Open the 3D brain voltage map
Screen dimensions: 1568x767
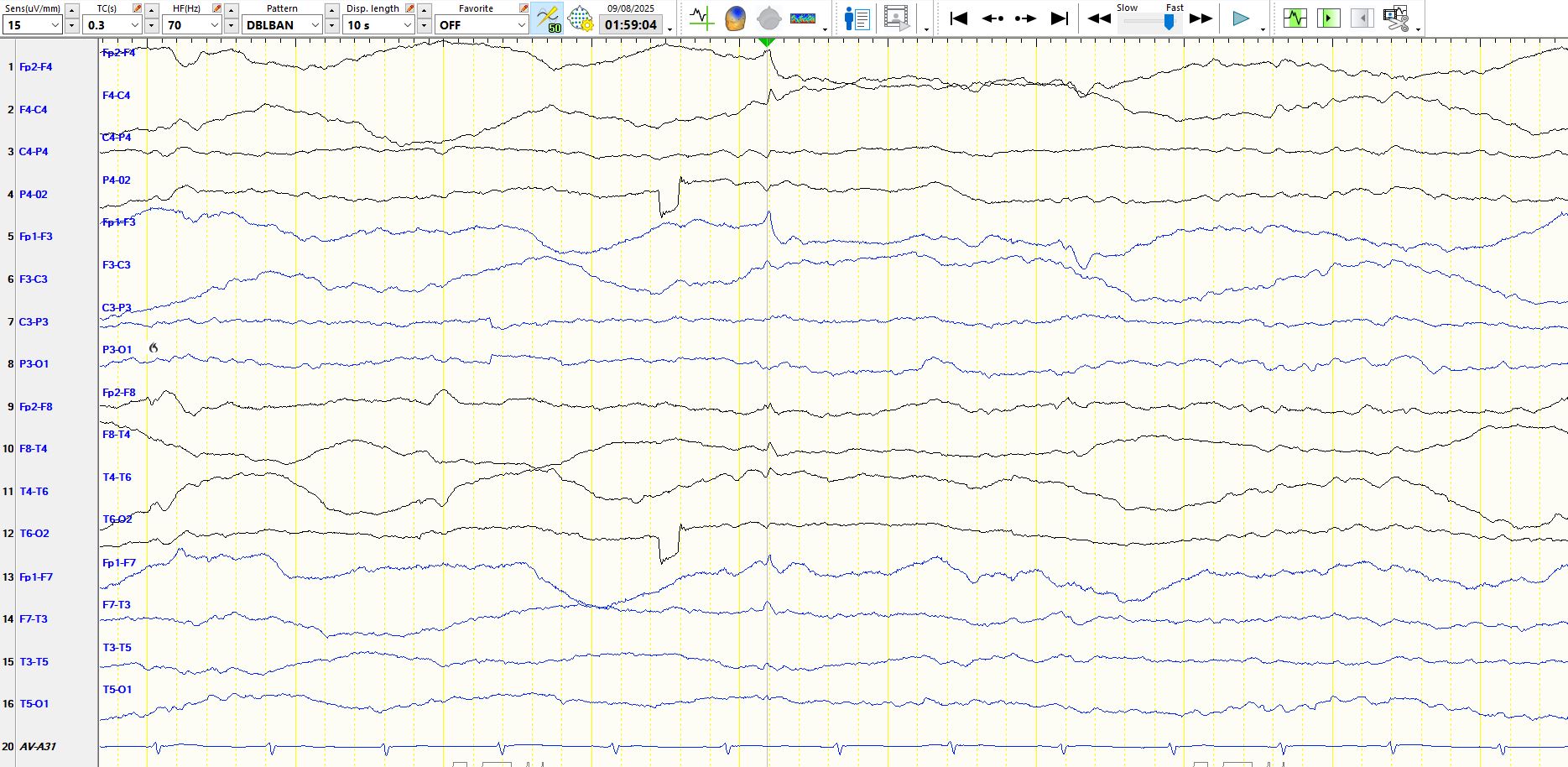[735, 18]
